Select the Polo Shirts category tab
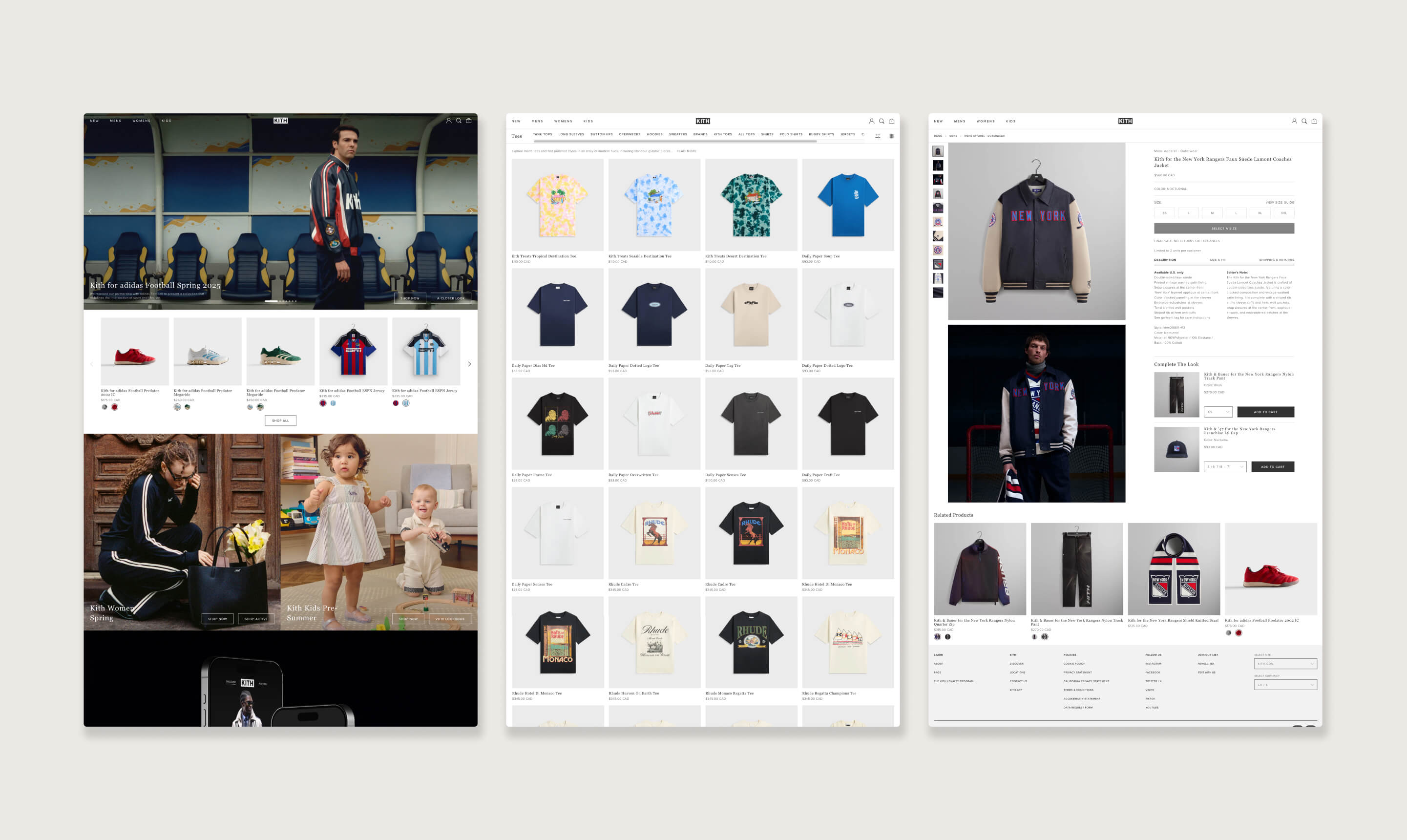The height and width of the screenshot is (840, 1407). [x=791, y=135]
